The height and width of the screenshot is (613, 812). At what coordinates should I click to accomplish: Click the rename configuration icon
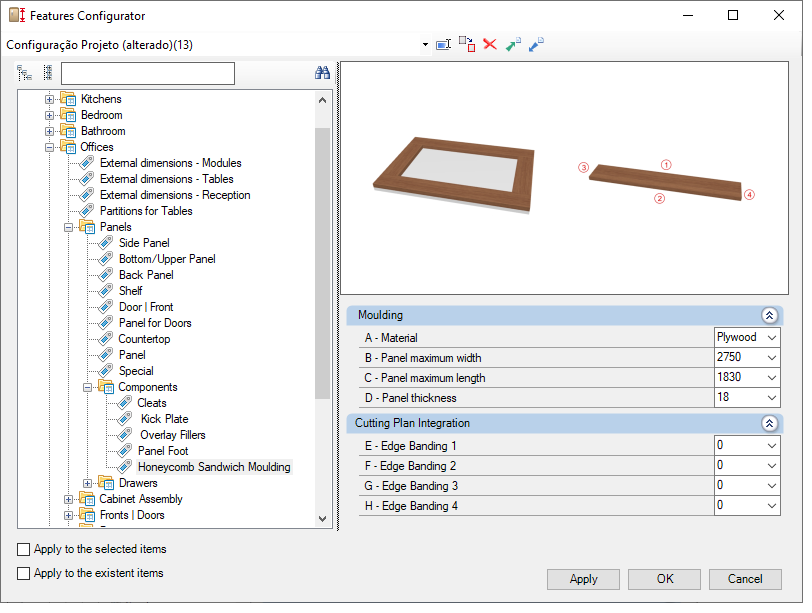[x=443, y=45]
